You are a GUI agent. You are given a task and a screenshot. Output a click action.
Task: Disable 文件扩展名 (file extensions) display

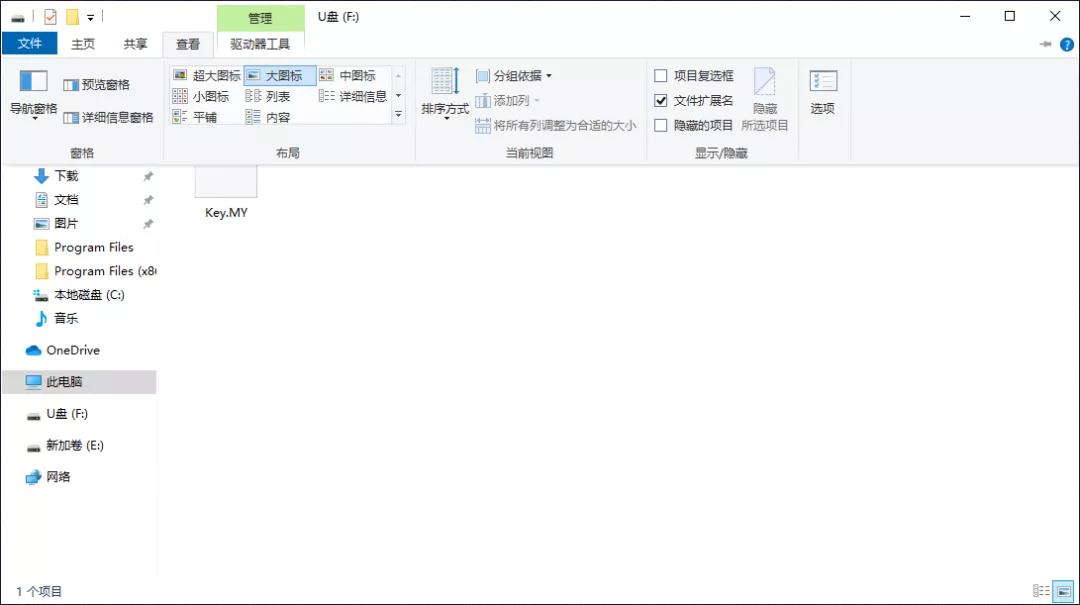point(662,100)
